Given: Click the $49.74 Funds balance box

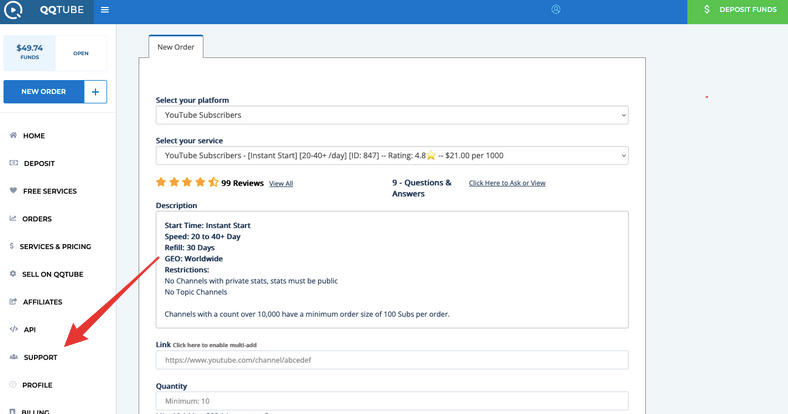Looking at the screenshot, I should click(x=30, y=52).
